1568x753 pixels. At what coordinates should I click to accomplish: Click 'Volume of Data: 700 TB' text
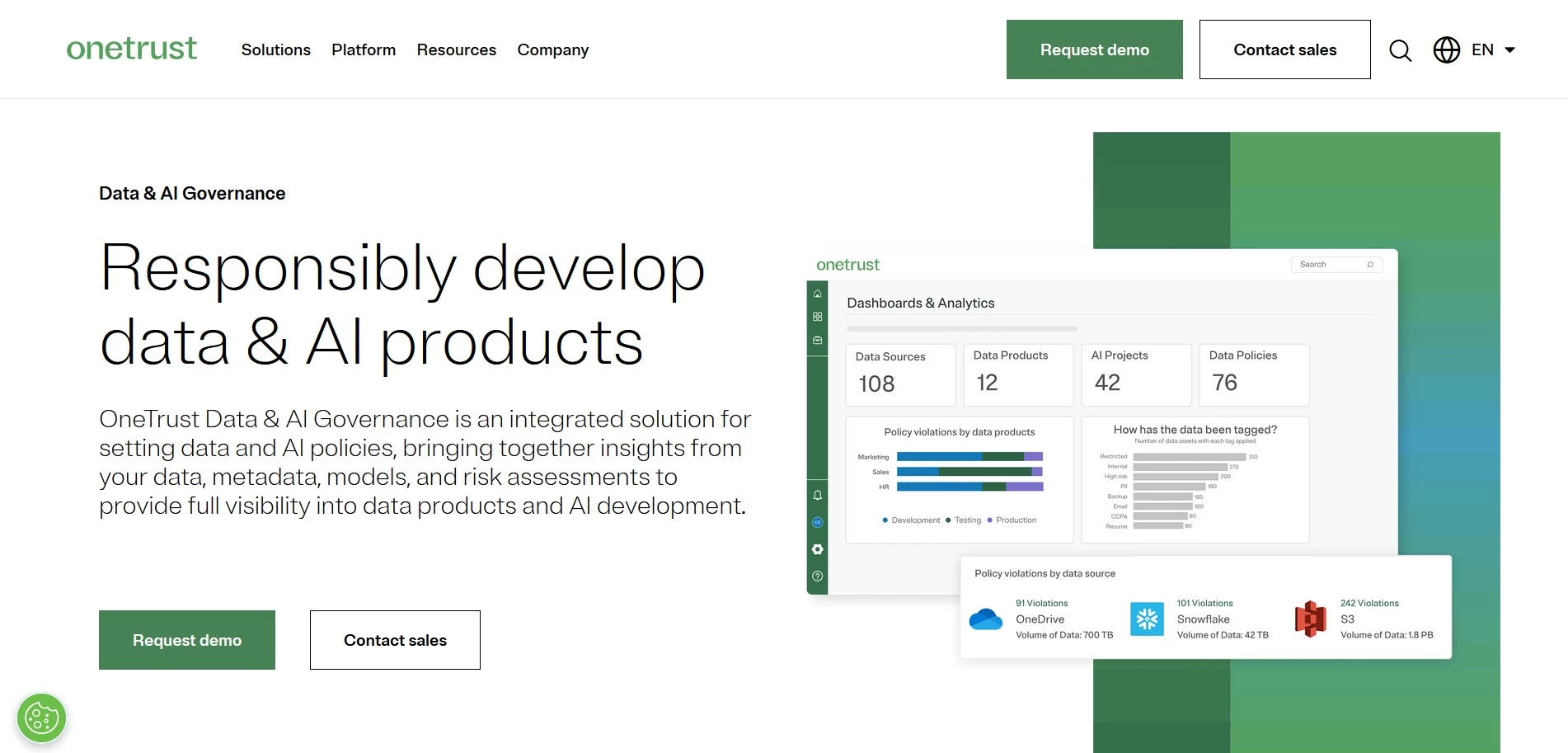point(1064,635)
